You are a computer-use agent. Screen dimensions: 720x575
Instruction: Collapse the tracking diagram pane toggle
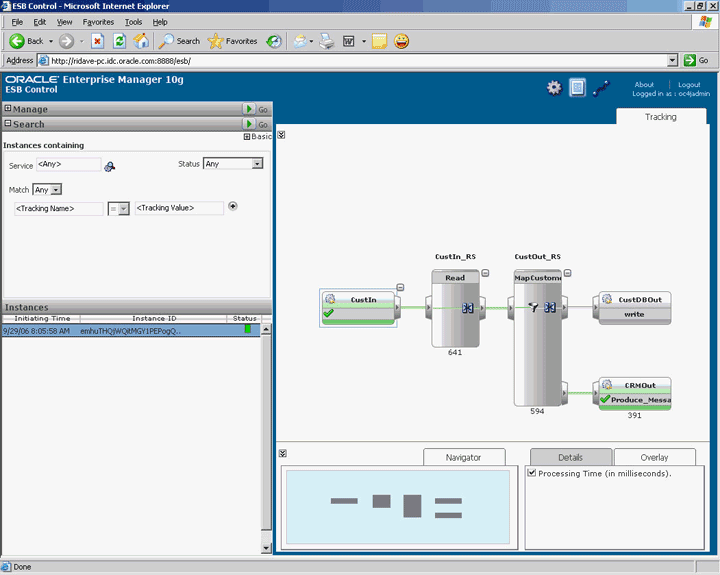tap(281, 135)
